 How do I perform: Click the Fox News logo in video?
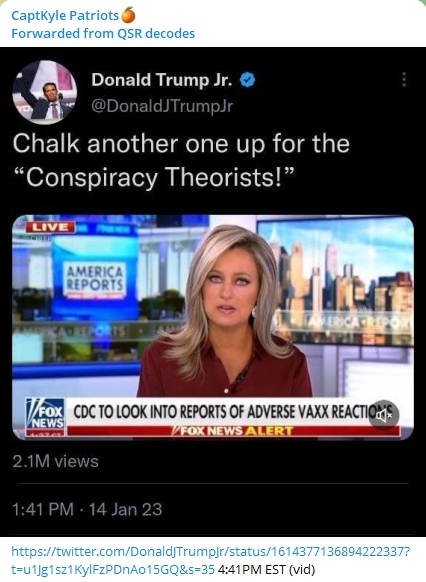(45, 415)
